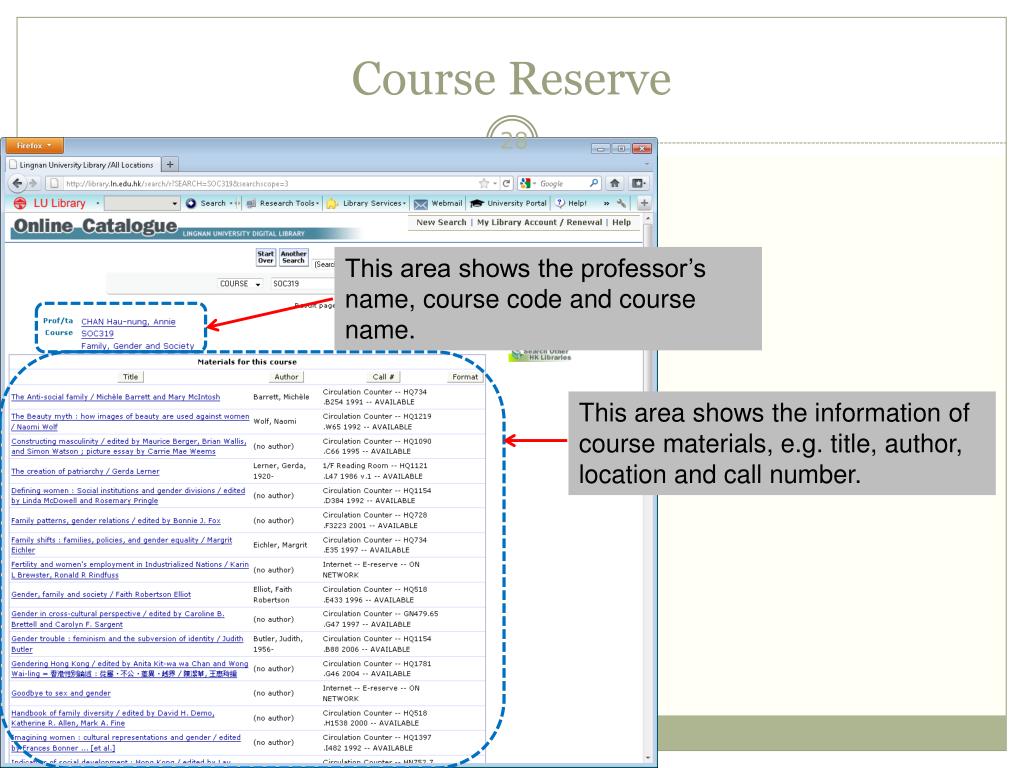Click the LU Library toolbar logo

(x=50, y=203)
